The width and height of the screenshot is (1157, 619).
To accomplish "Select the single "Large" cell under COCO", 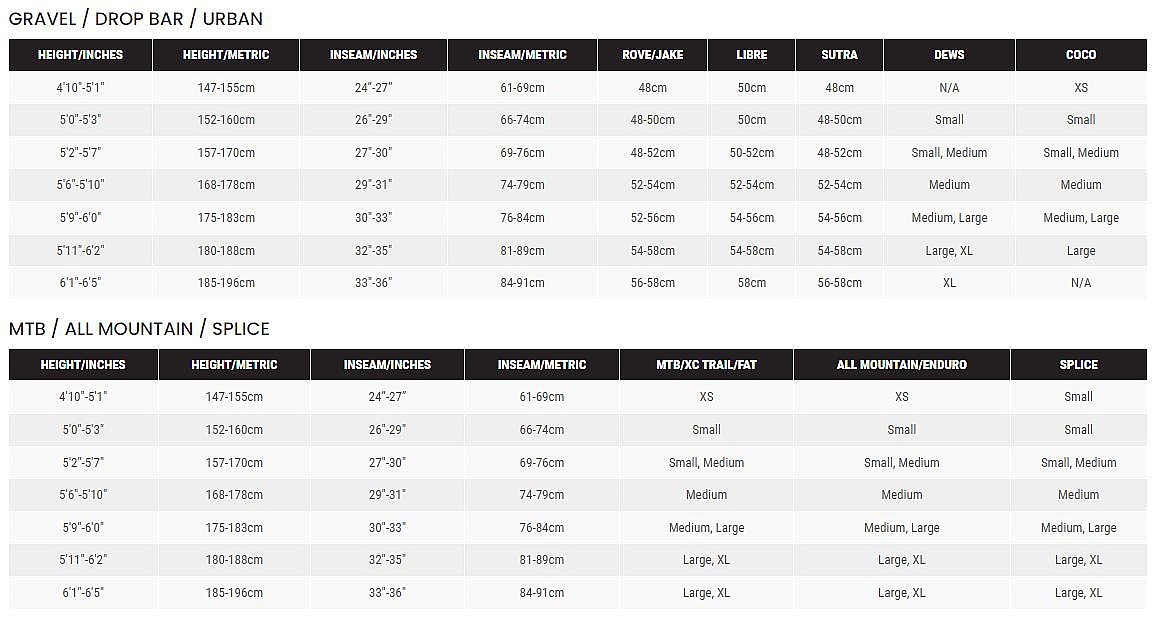I will [1080, 251].
